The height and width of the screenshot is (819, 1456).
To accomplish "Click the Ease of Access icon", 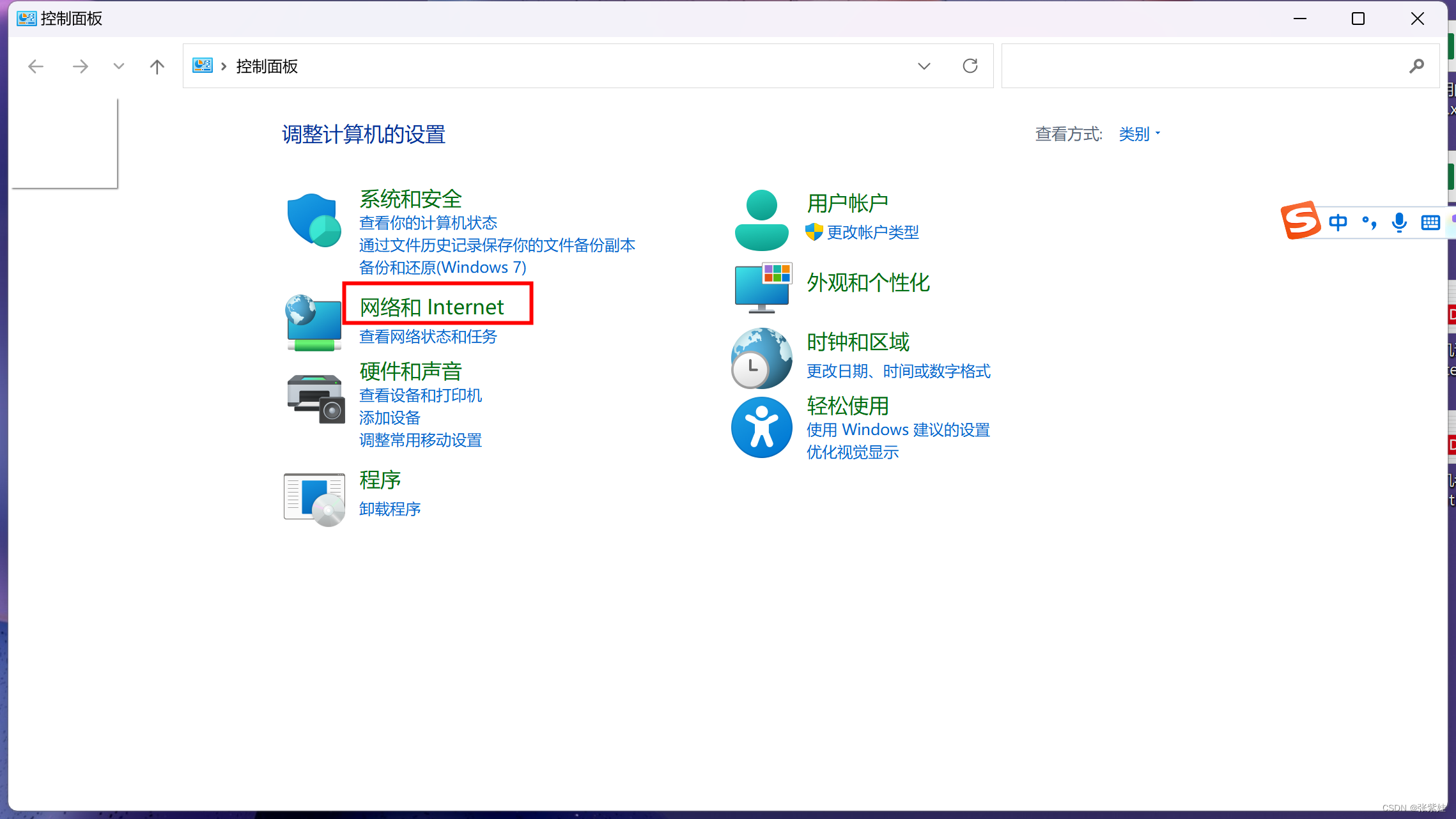I will tap(761, 427).
